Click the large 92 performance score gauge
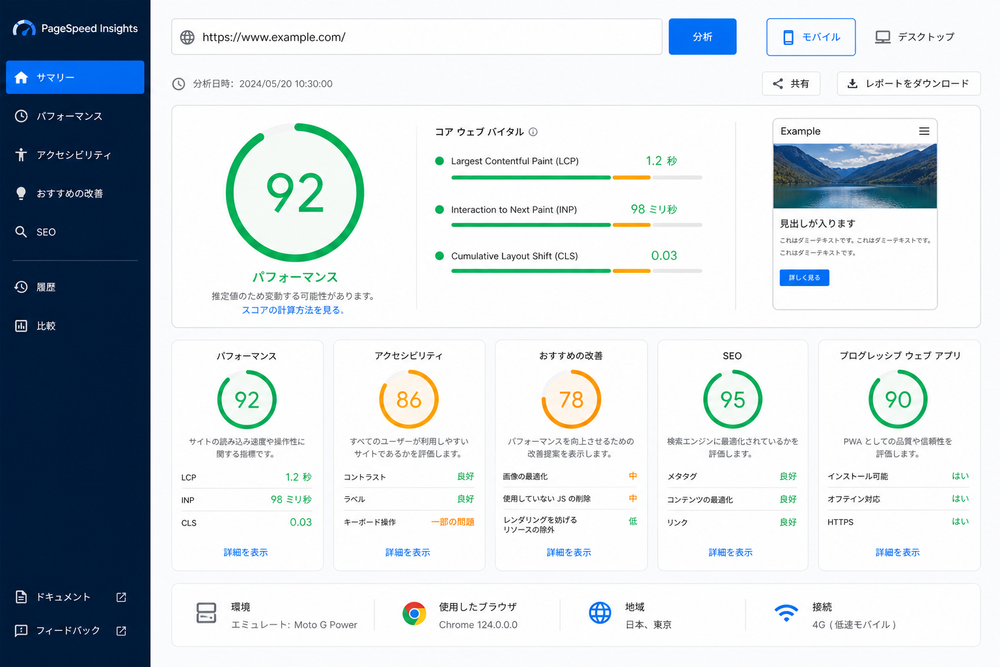The height and width of the screenshot is (667, 1000). [x=295, y=193]
